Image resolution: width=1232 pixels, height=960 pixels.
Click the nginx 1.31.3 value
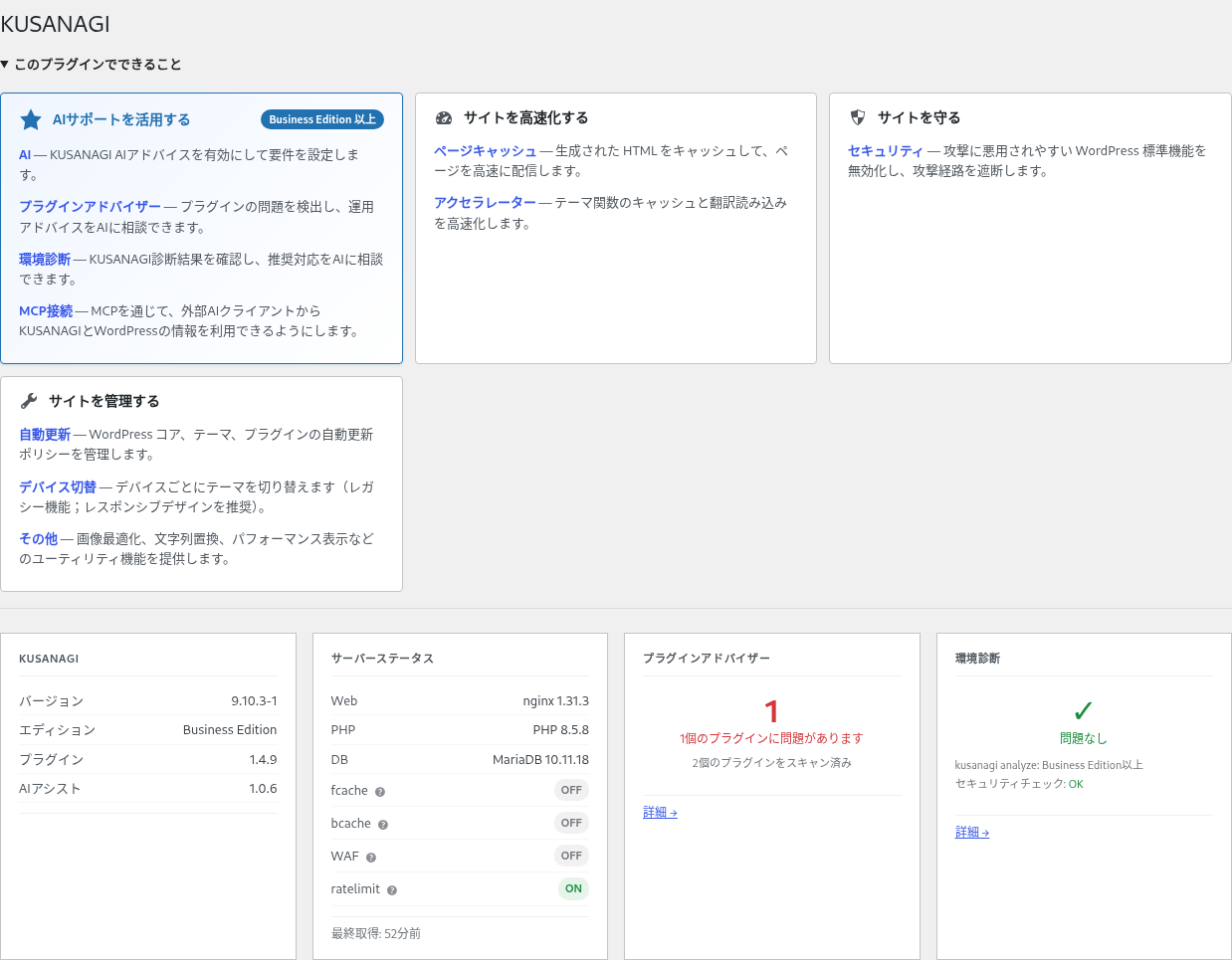556,700
